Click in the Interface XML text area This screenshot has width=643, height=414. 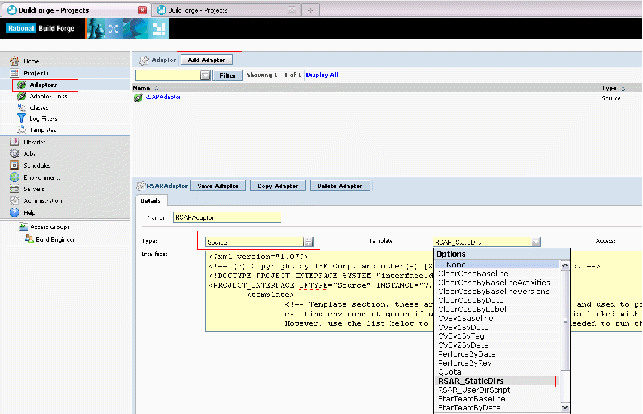(319, 291)
